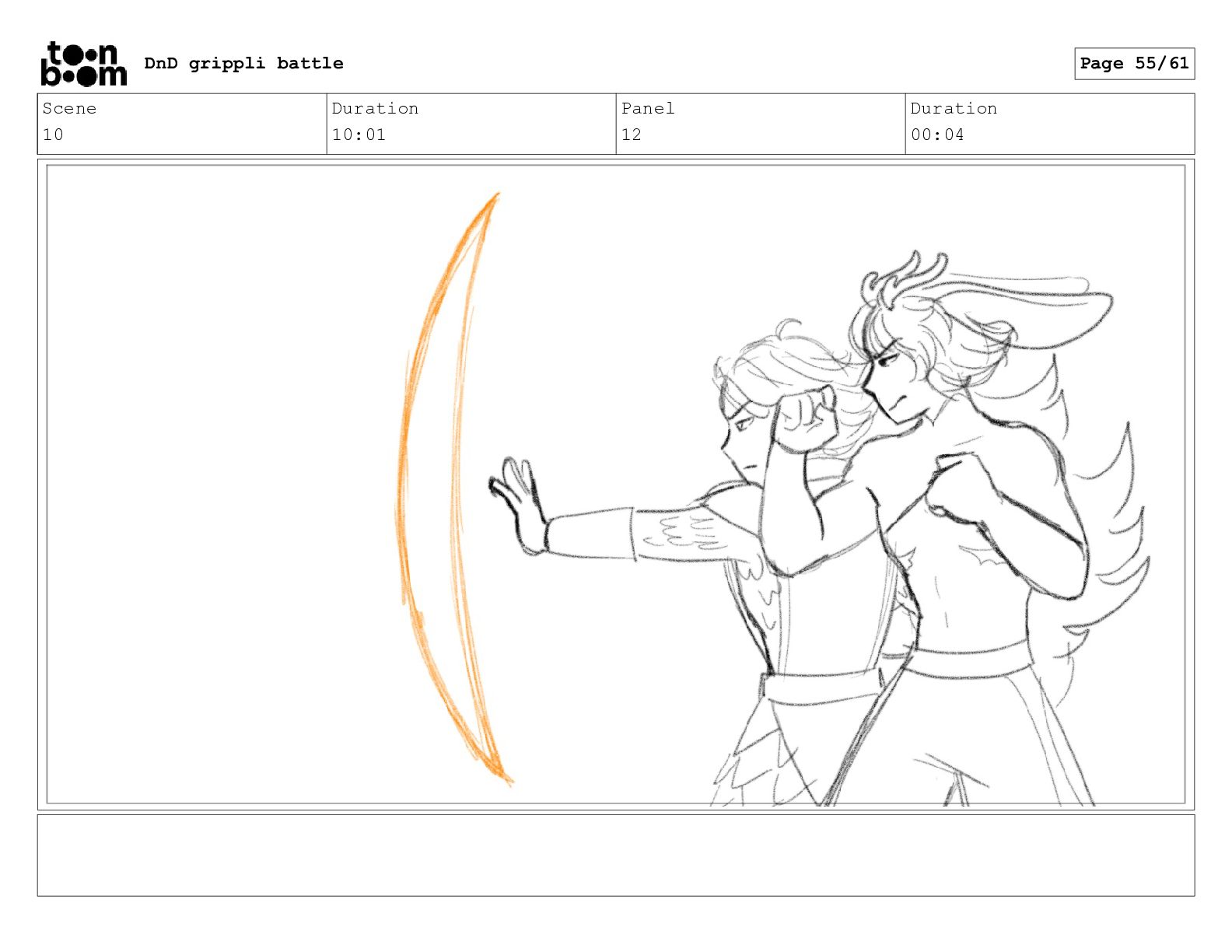Click the panel duration value '00:04'
This screenshot has height=952, width=1232.
pyautogui.click(x=937, y=135)
